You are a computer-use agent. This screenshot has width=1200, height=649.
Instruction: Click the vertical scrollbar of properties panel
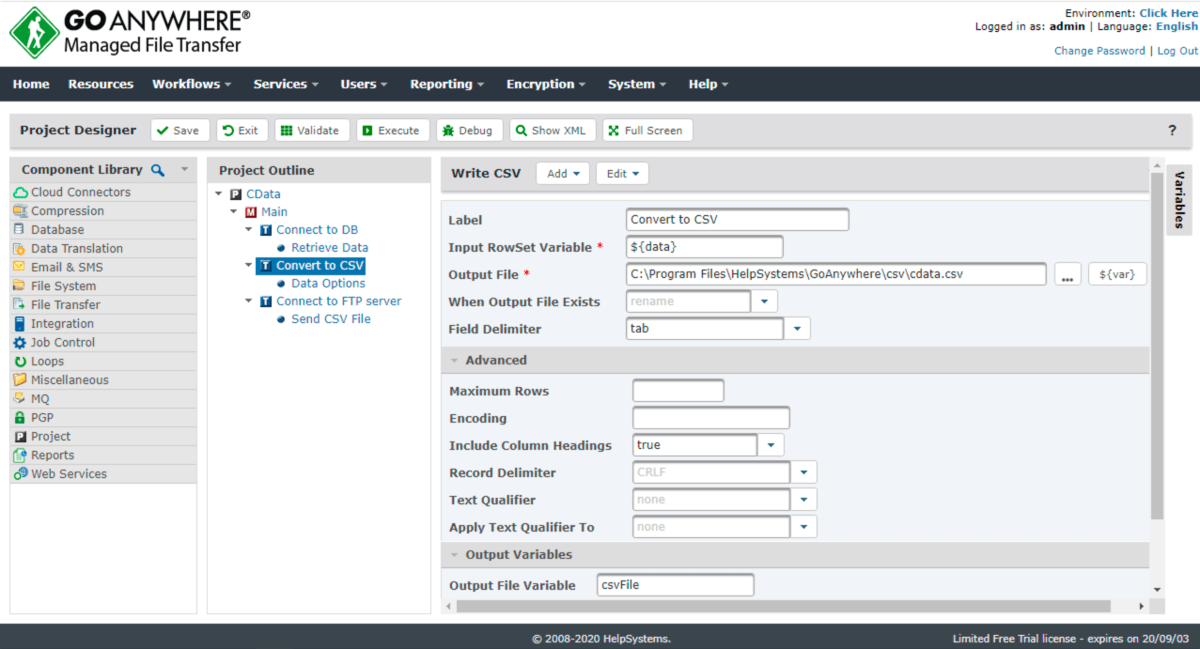coord(1157,345)
